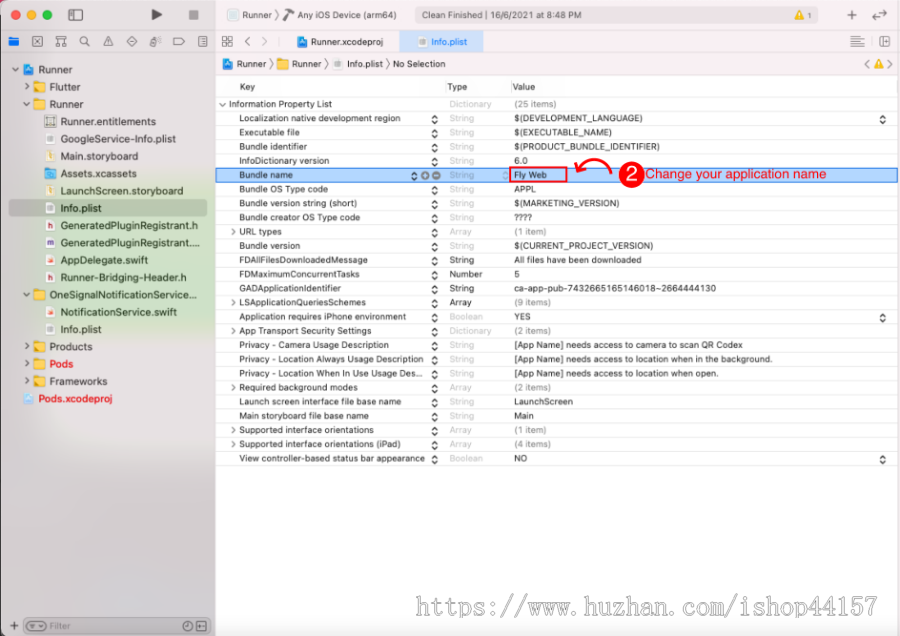This screenshot has width=900, height=636.
Task: Open Bundle name key stepper
Action: point(414,175)
